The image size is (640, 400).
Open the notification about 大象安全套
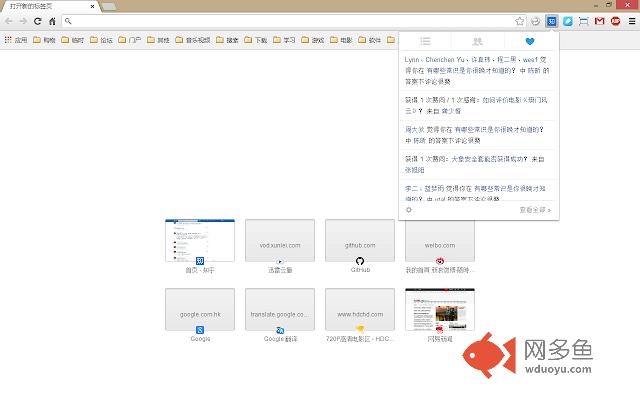[x=477, y=164]
